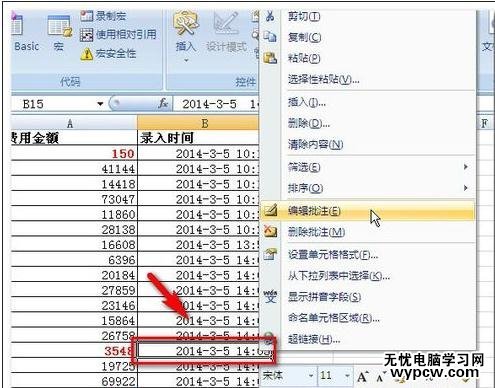
Task: Select Delete Comment (删除批注) menu entry
Action: coord(367,232)
